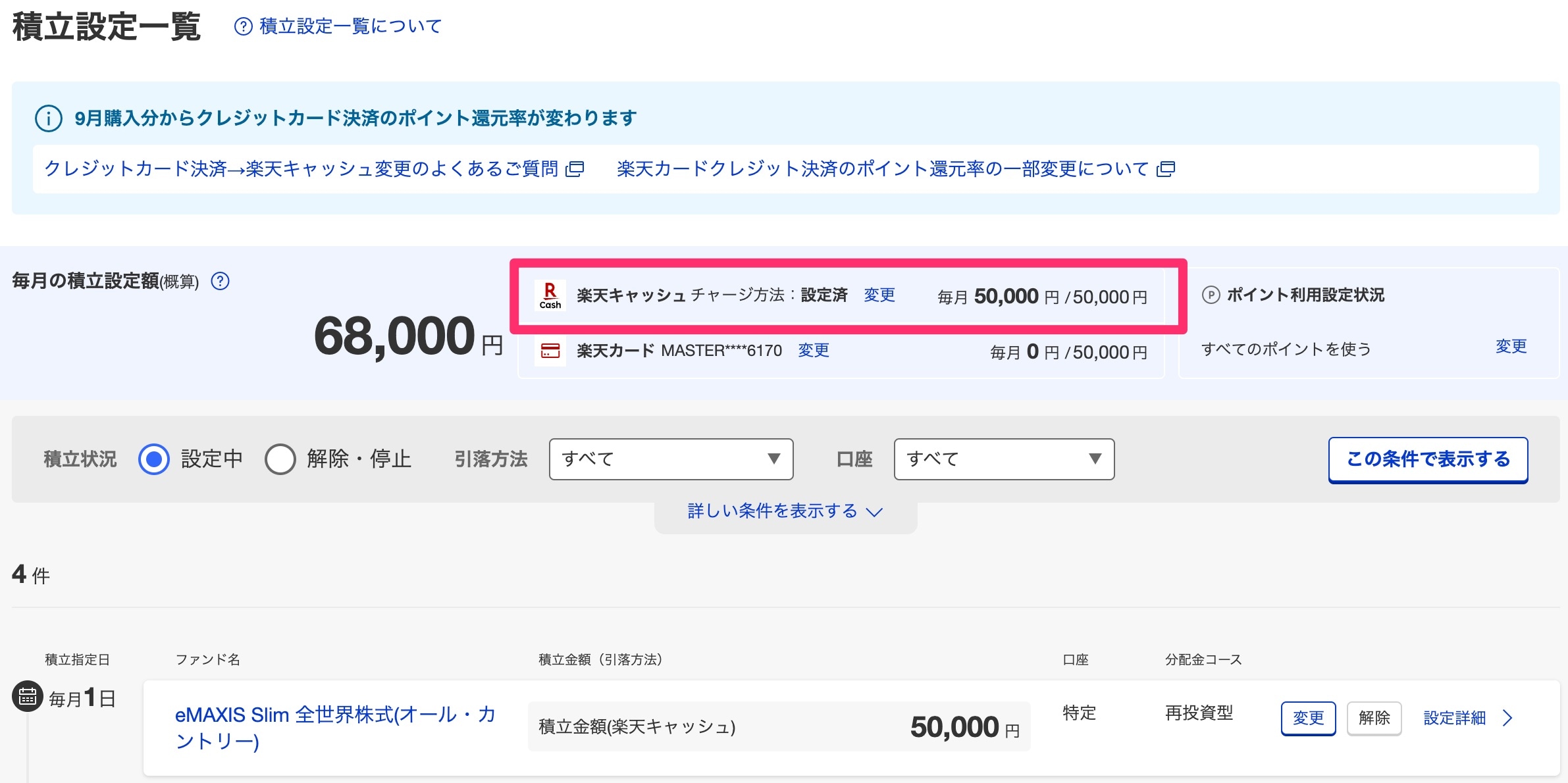Click the 積立指定日 column header
Viewport: 1568px width, 783px height.
[77, 660]
